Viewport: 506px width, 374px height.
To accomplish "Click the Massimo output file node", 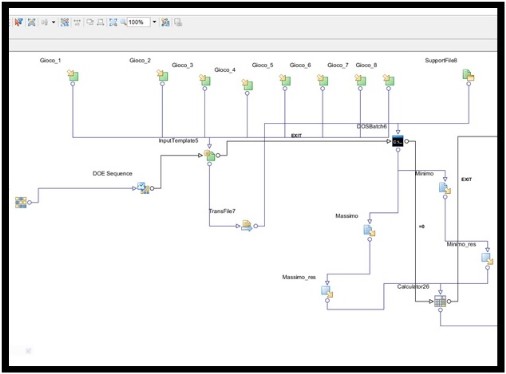I will [369, 230].
